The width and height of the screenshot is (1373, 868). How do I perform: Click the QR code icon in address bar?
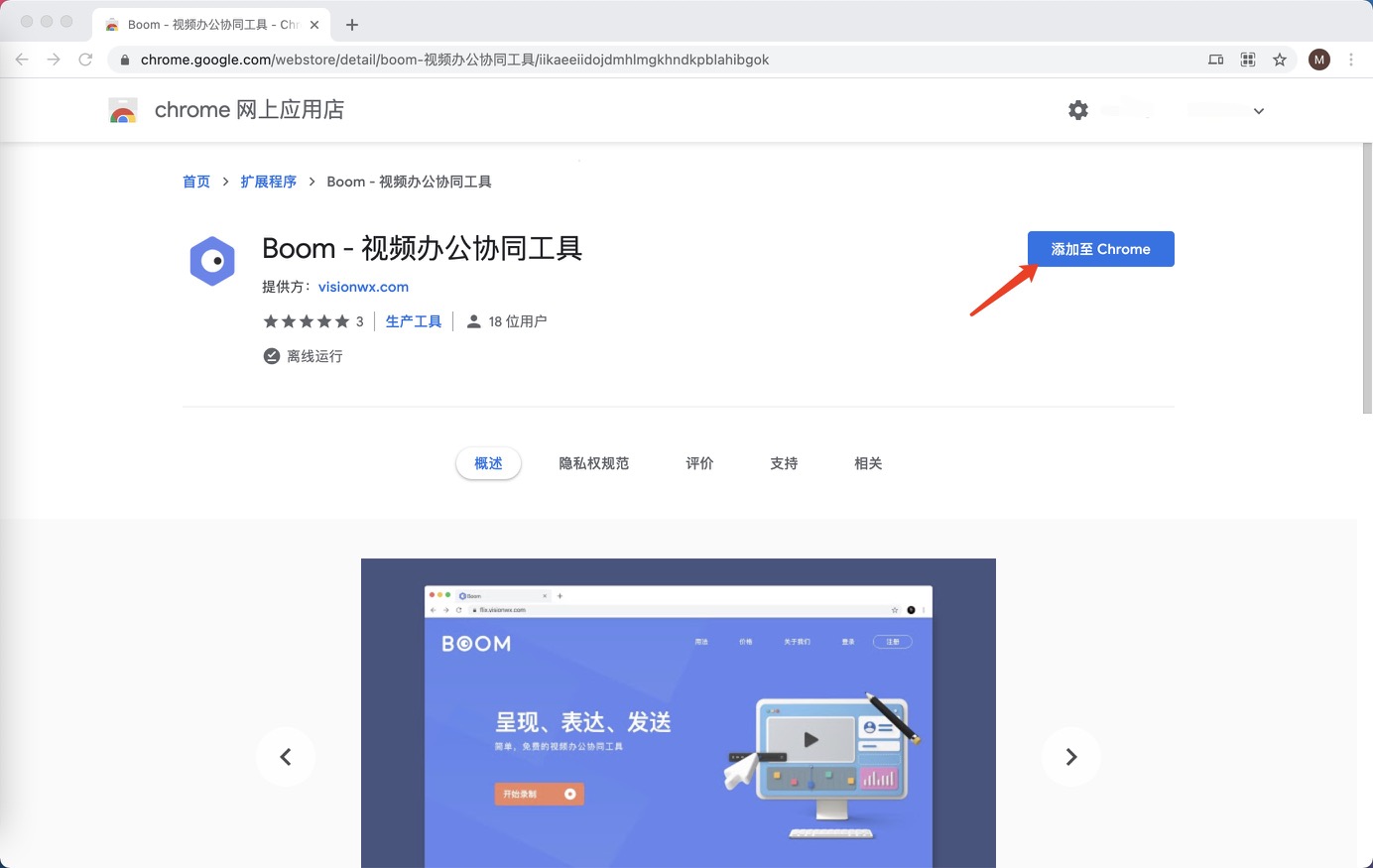1248,60
